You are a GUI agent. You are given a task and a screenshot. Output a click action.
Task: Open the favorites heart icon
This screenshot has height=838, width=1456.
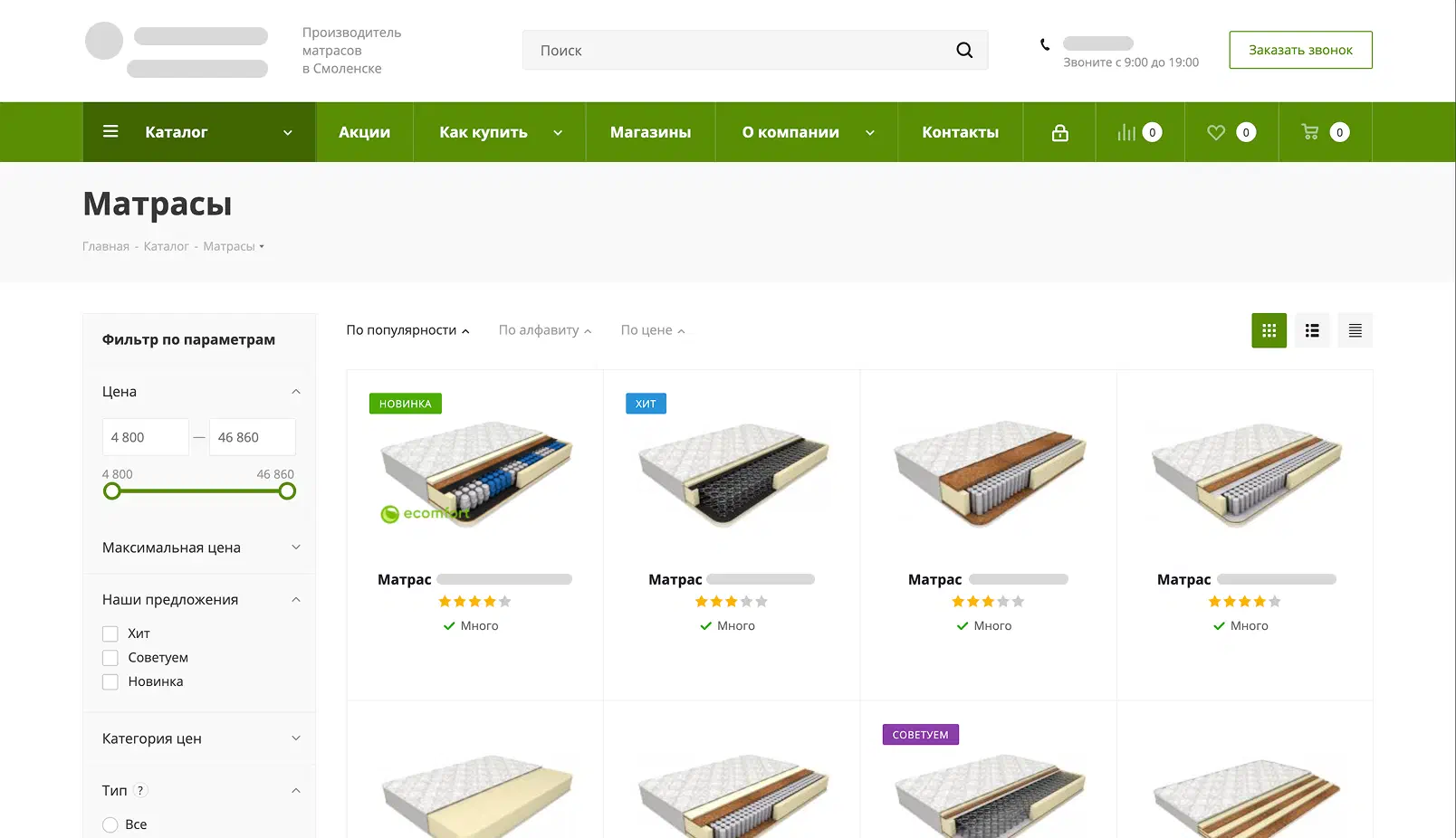click(x=1216, y=132)
